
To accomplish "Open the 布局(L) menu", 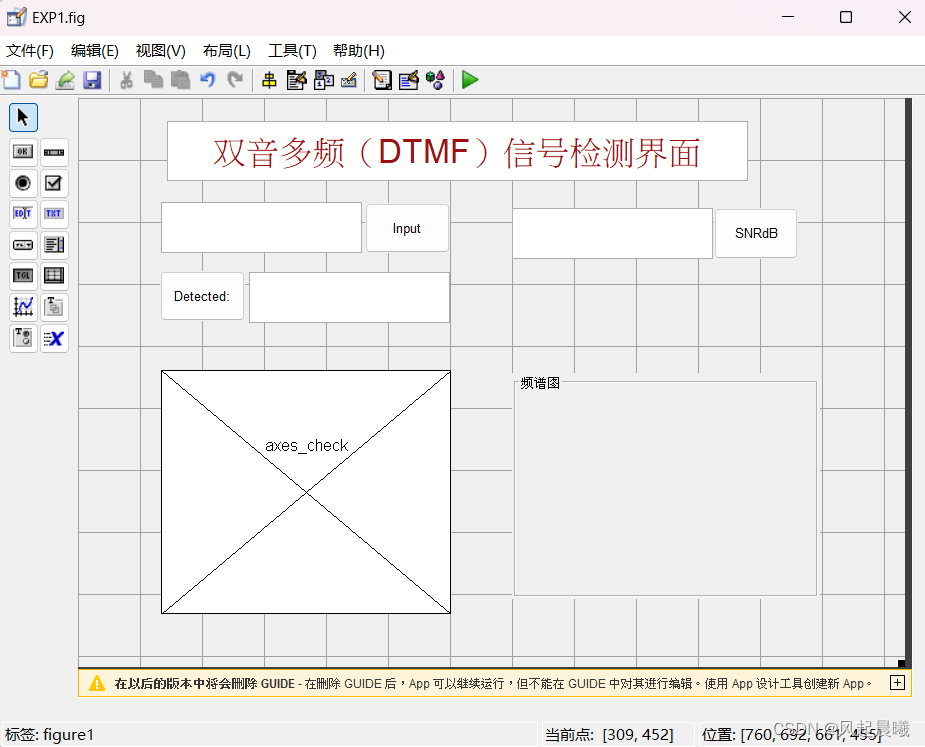I will [226, 51].
